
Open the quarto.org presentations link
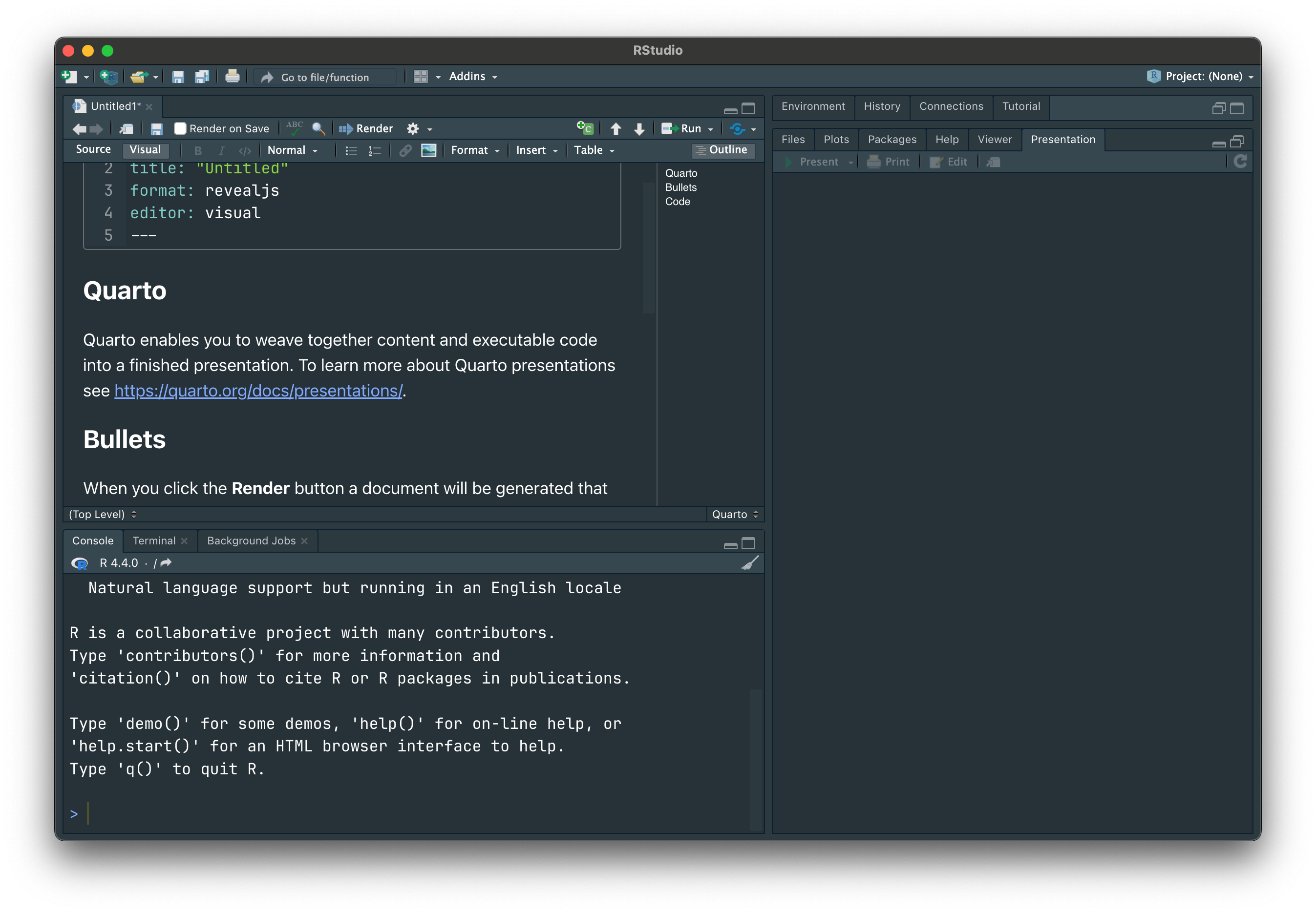[258, 391]
